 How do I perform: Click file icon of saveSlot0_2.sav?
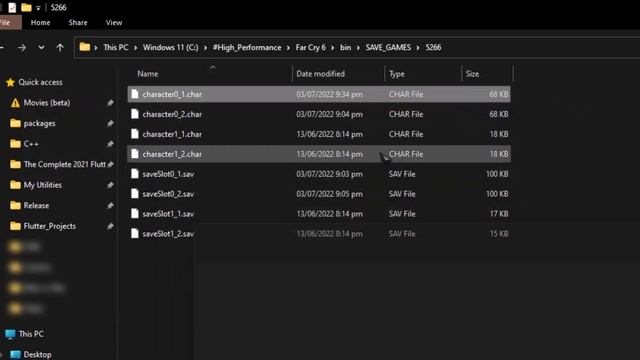click(135, 193)
